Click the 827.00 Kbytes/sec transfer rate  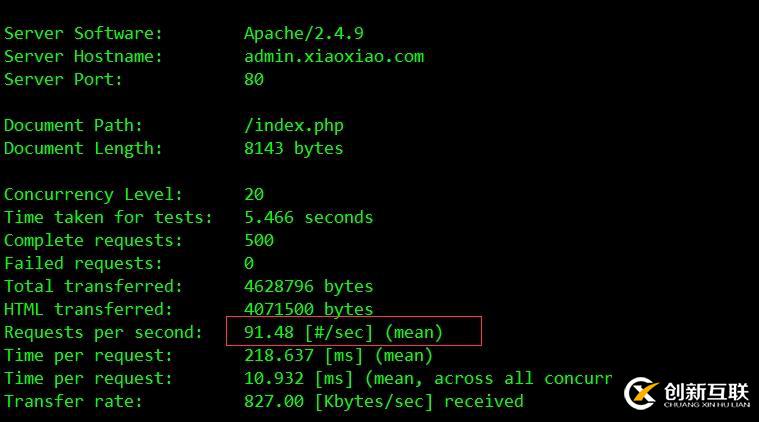[x=383, y=401]
